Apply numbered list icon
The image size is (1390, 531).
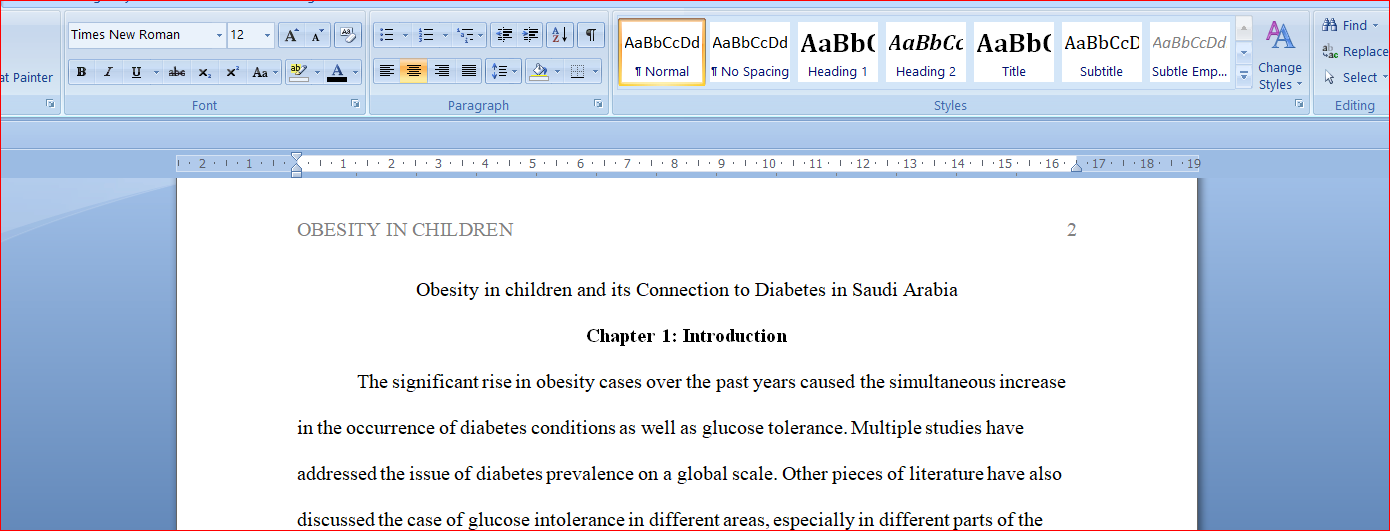click(x=427, y=35)
